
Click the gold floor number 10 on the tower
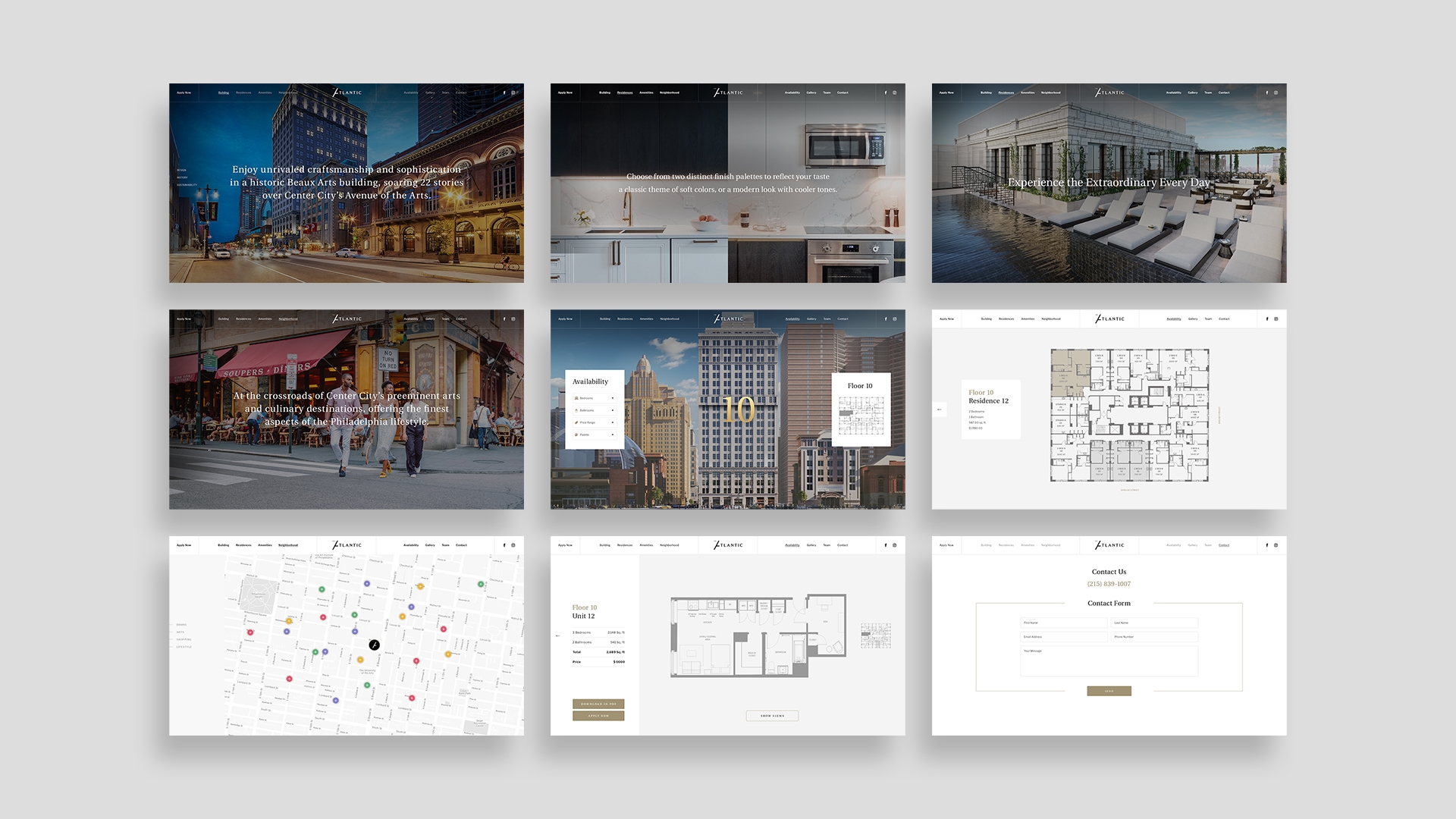point(738,409)
